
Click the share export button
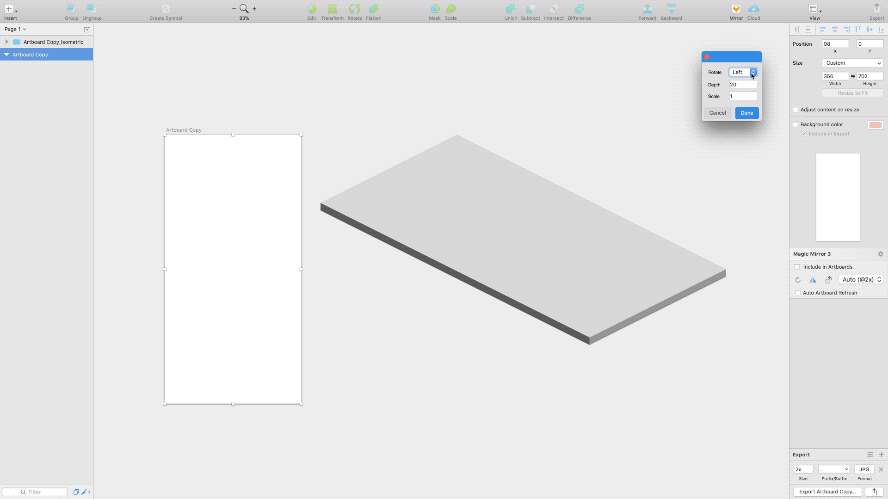click(875, 492)
